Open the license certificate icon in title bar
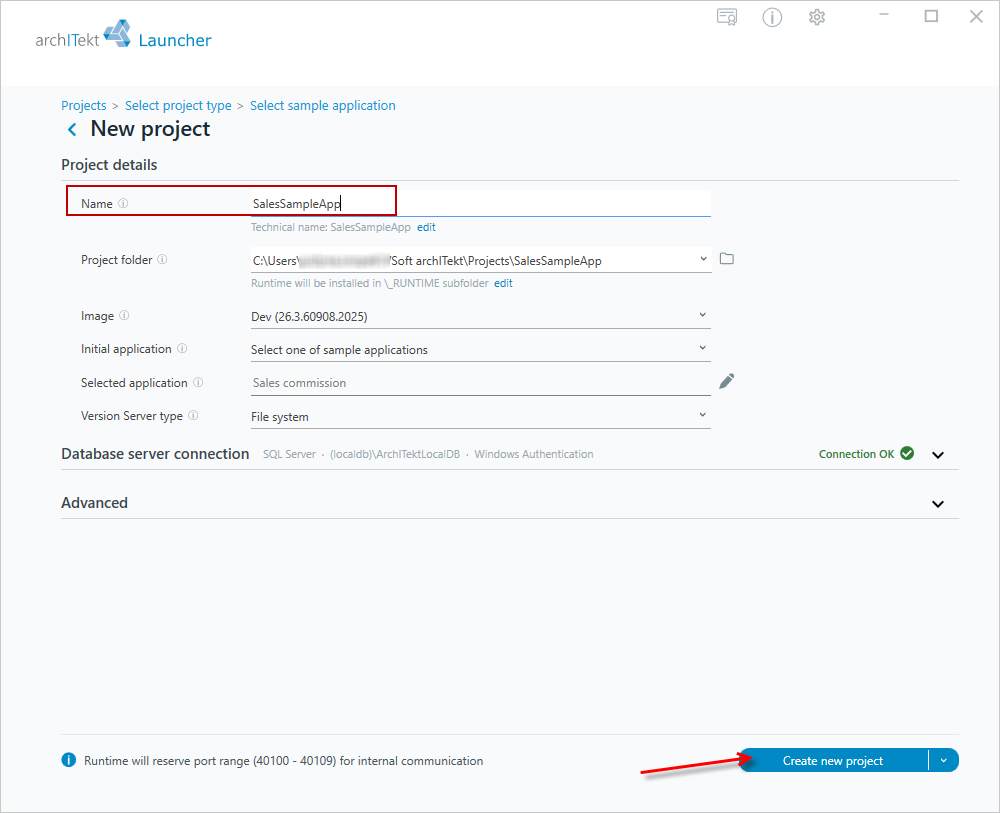This screenshot has width=1000, height=813. point(727,17)
